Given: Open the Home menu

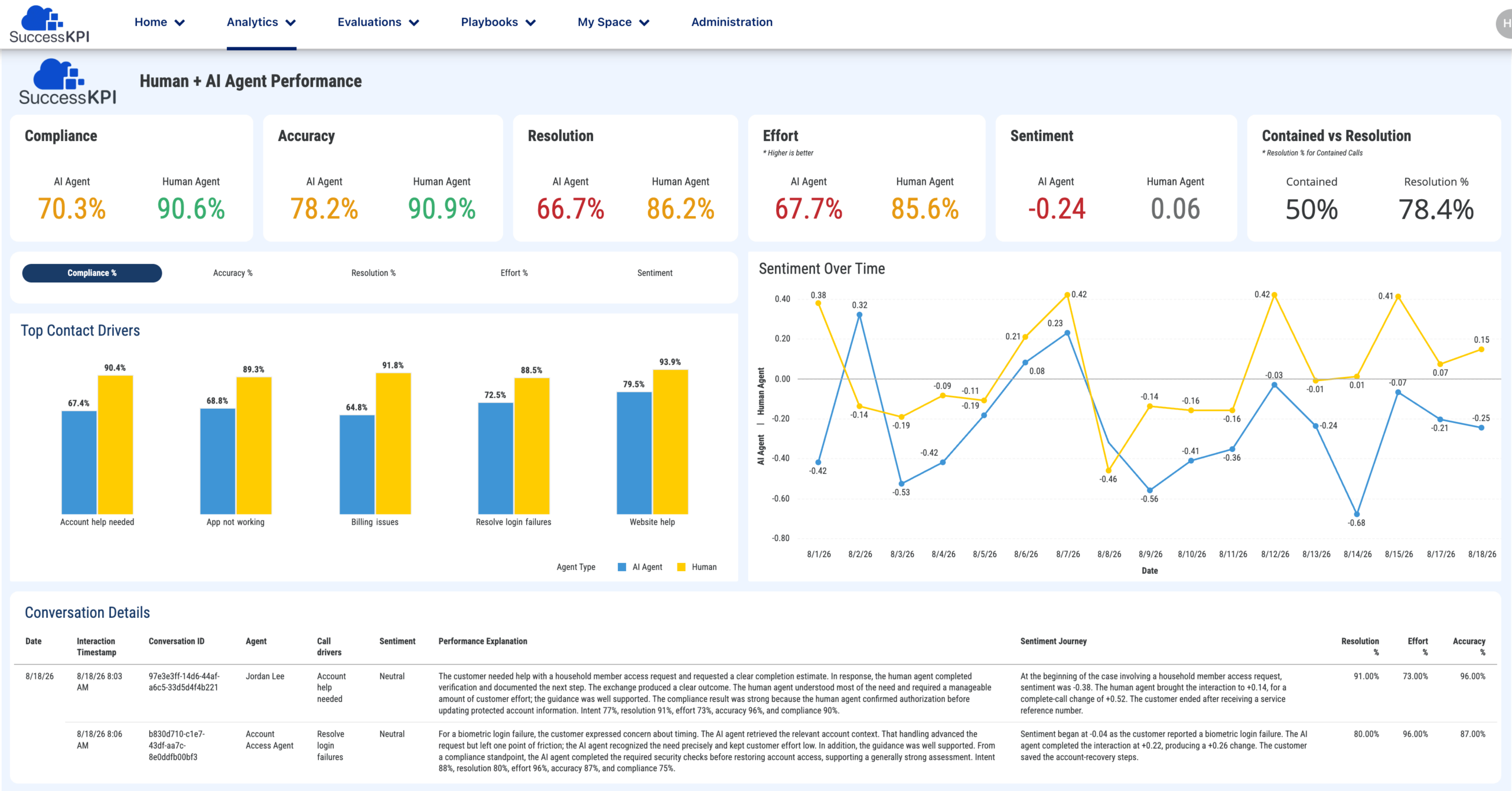Looking at the screenshot, I should (x=151, y=22).
